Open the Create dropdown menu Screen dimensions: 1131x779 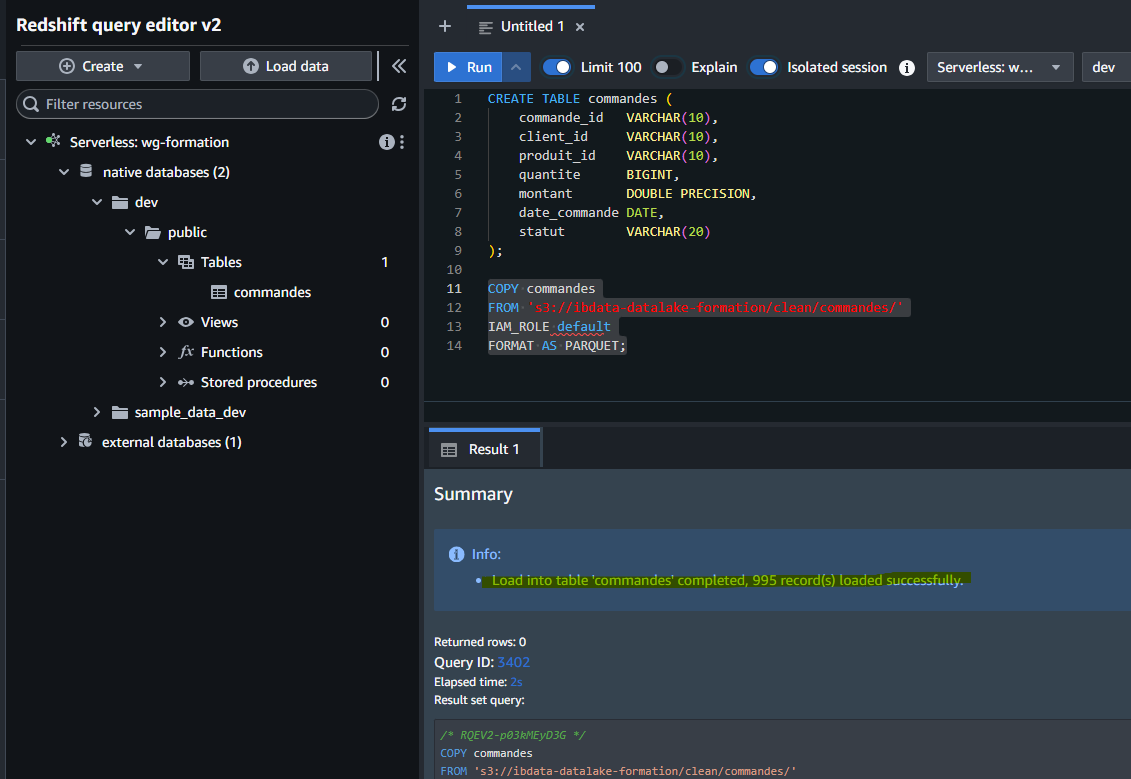point(102,66)
